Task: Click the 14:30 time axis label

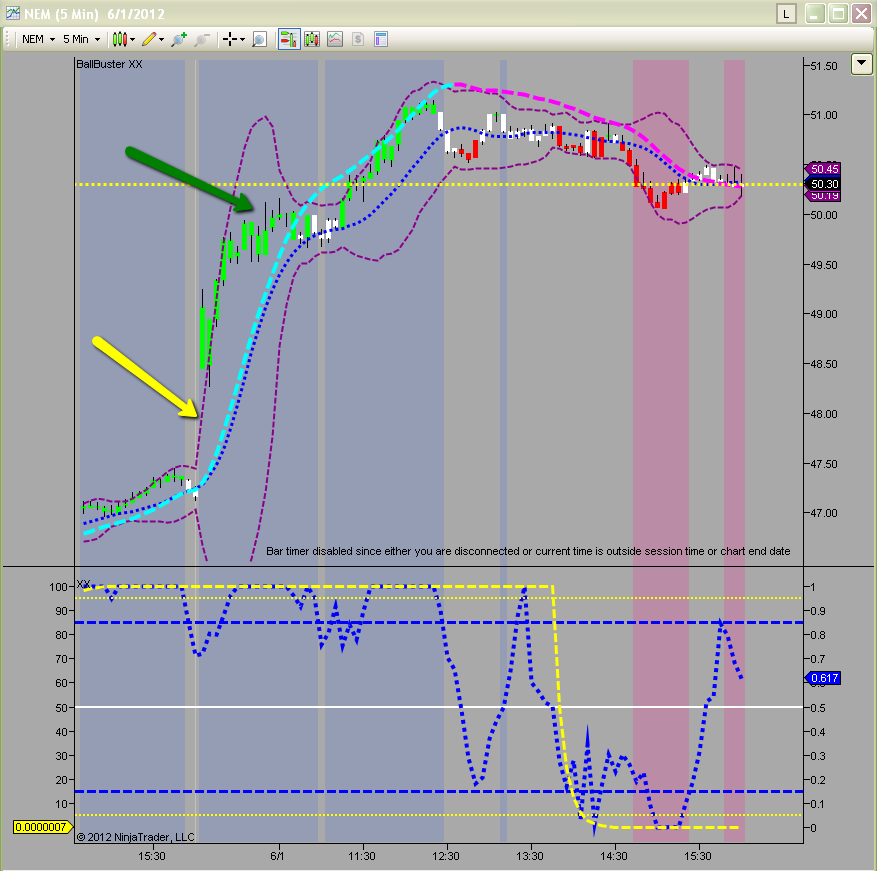Action: pyautogui.click(x=614, y=856)
